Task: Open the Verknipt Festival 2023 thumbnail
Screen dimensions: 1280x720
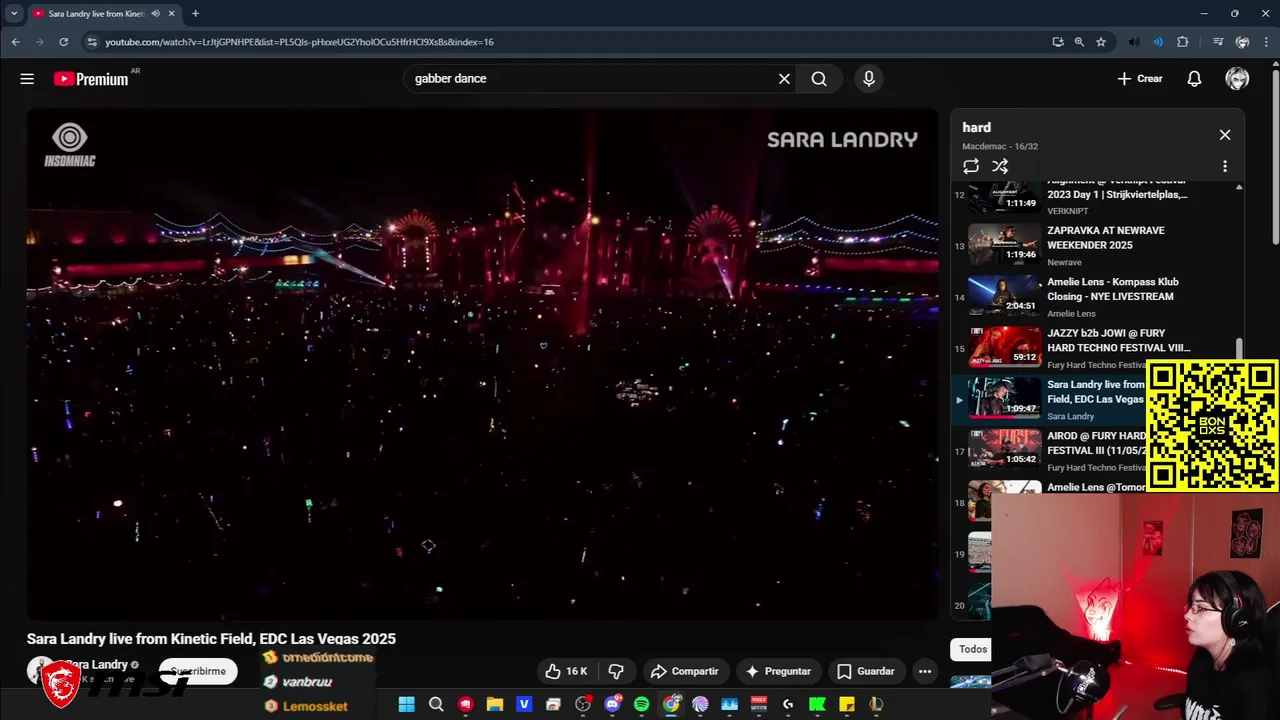Action: tap(1005, 196)
